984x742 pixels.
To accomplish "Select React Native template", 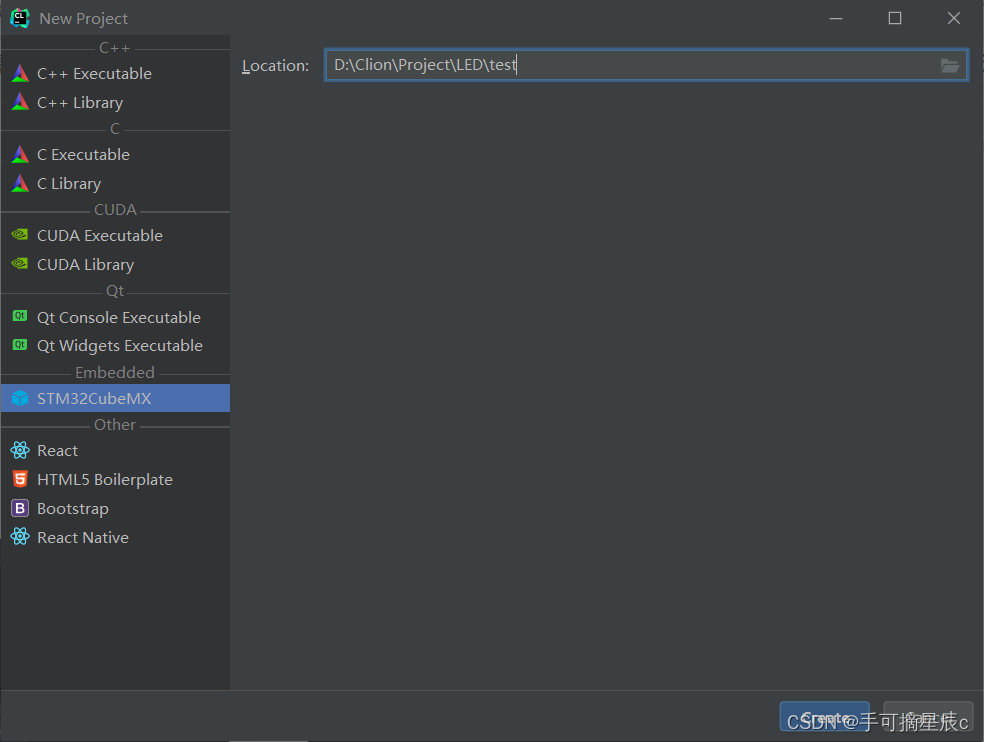I will [115, 537].
